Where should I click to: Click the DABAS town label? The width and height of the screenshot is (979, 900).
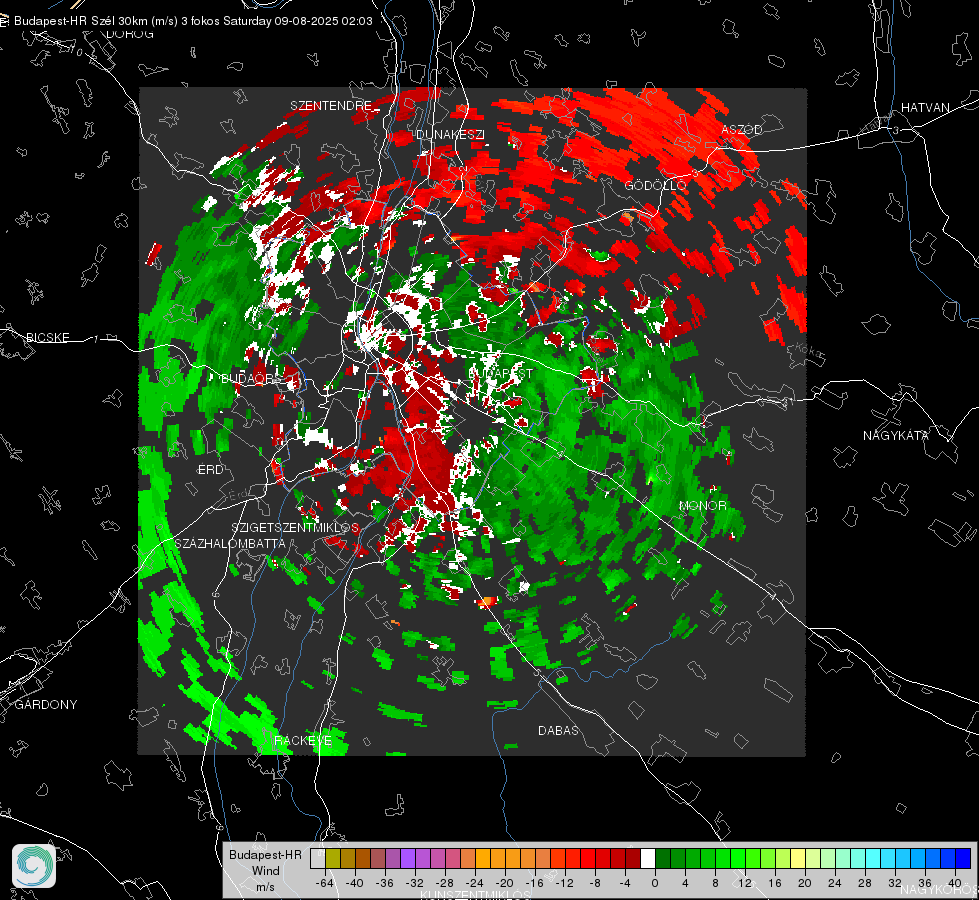click(x=558, y=730)
